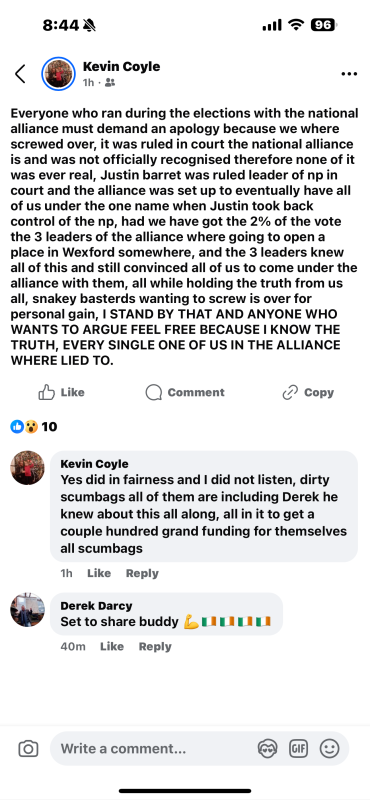The image size is (370, 800).
Task: View reactions count showing 10
Action: 50,427
